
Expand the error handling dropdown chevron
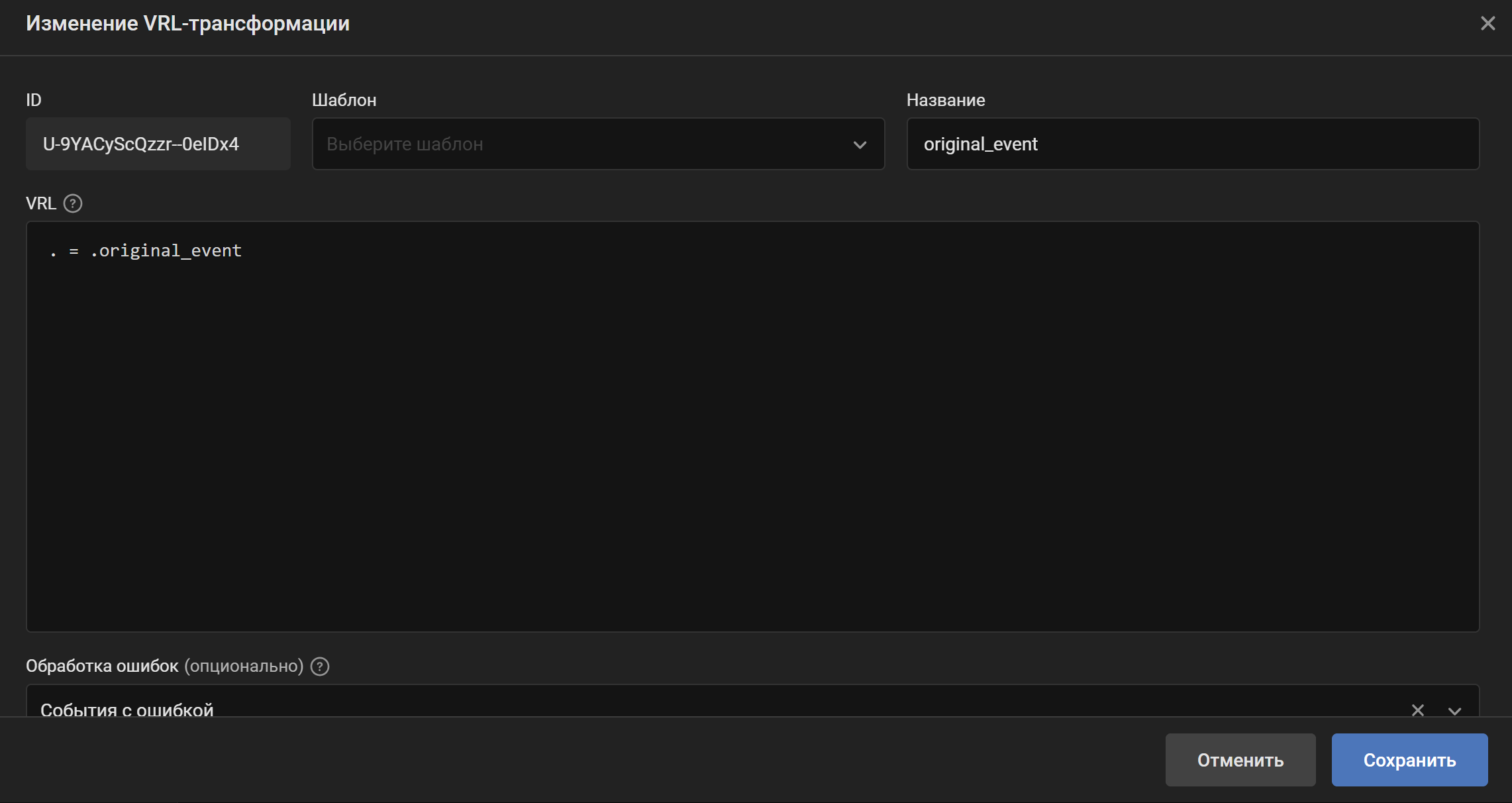(x=1454, y=710)
